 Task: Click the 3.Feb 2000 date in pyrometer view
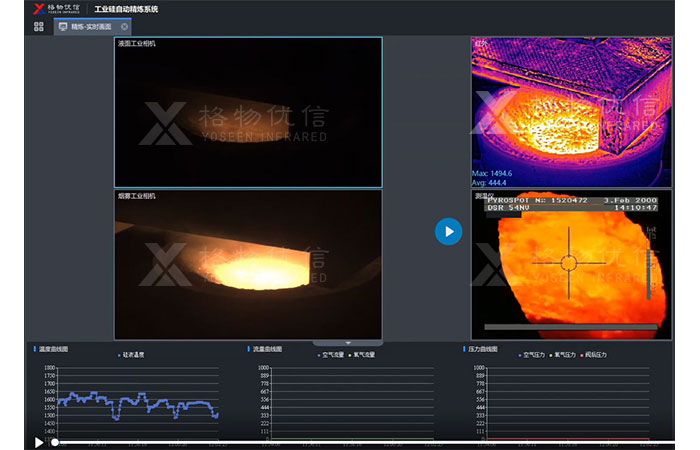point(630,200)
